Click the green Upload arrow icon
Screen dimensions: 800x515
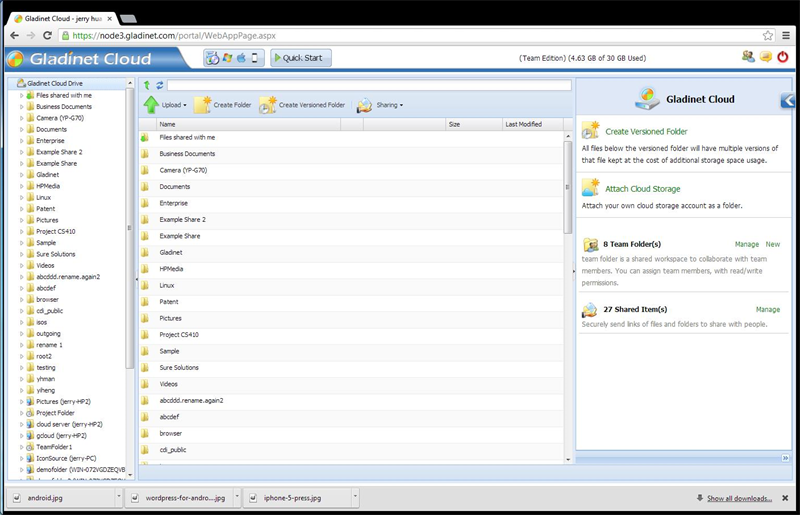(x=151, y=105)
